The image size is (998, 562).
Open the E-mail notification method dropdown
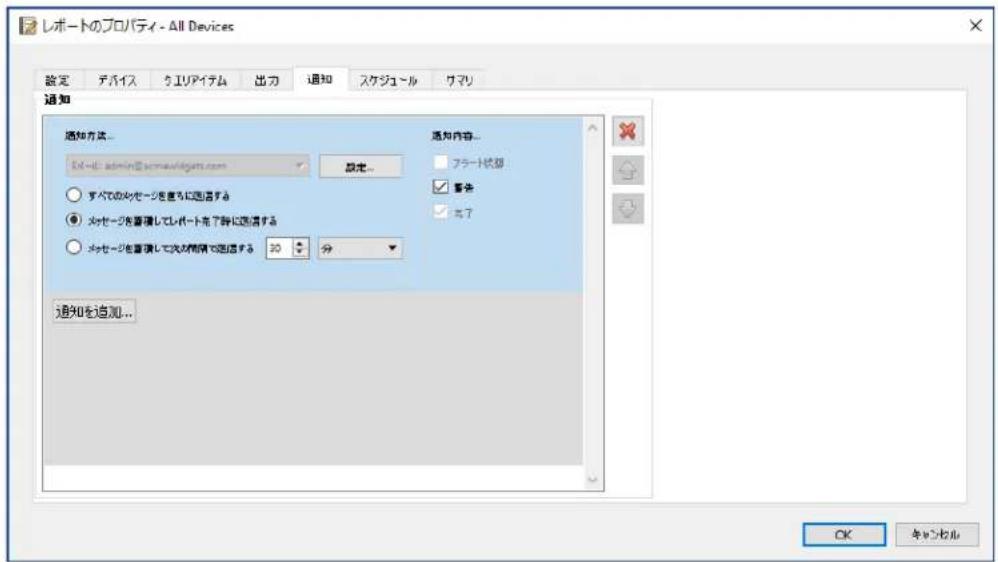(188, 166)
